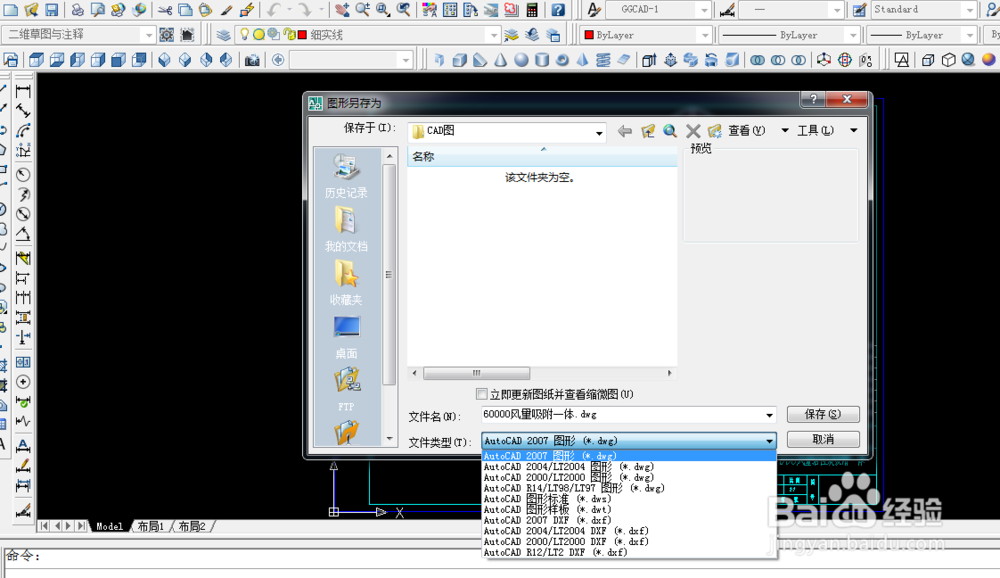The height and width of the screenshot is (578, 1000).
Task: Click the Match Properties brush icon
Action: click(x=226, y=10)
